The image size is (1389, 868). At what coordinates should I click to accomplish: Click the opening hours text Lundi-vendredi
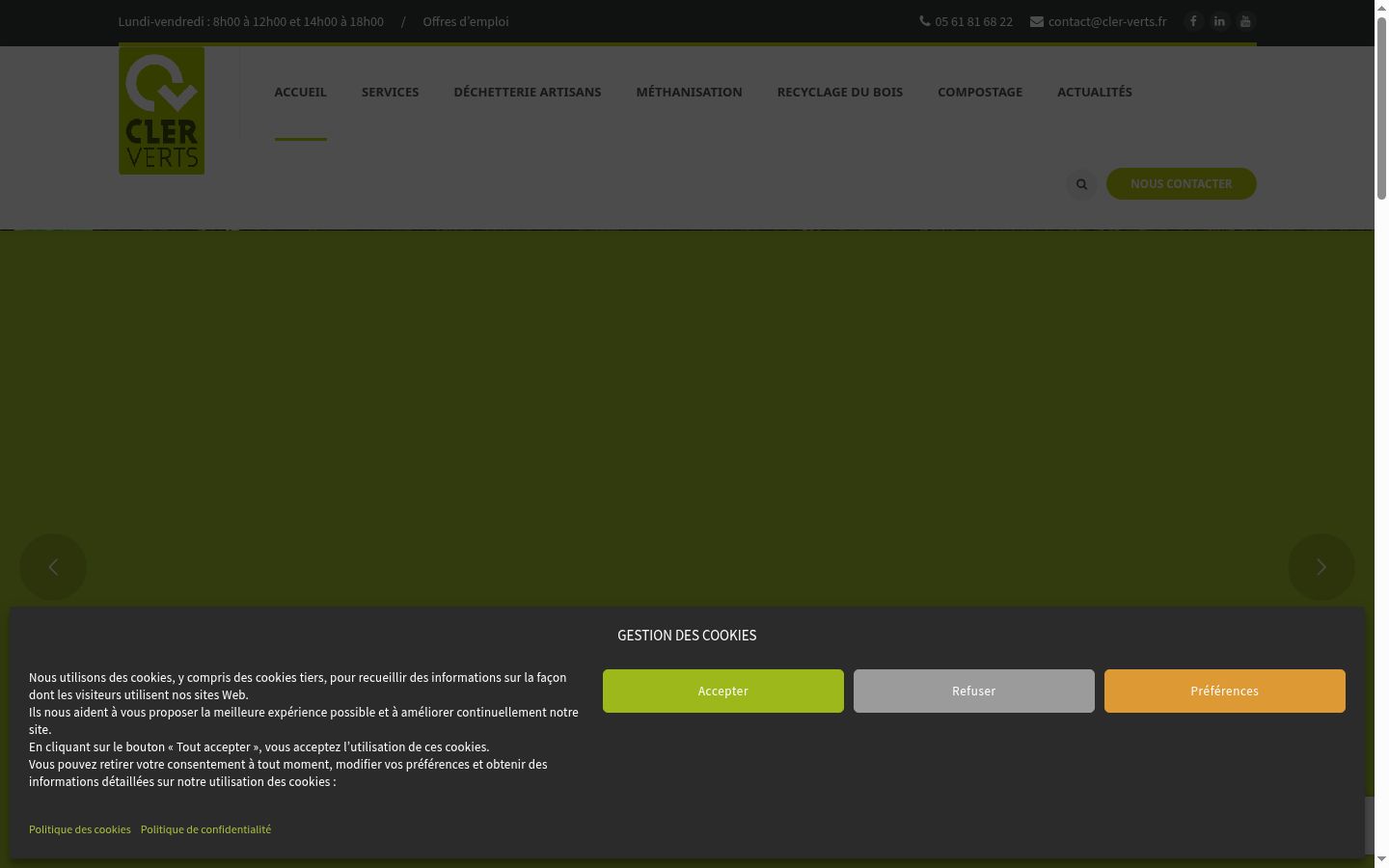pyautogui.click(x=251, y=21)
